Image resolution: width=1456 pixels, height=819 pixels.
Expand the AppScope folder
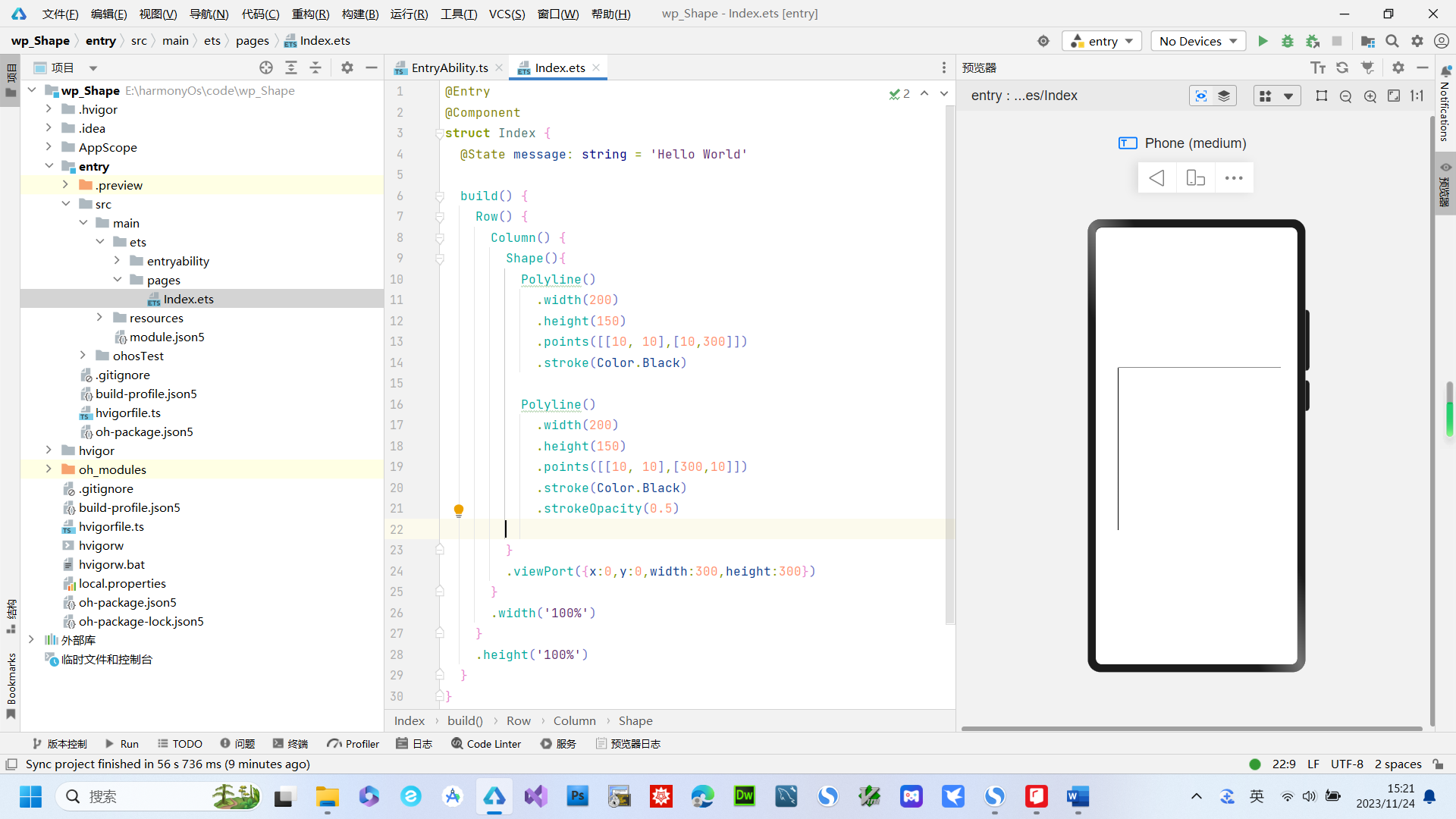49,147
